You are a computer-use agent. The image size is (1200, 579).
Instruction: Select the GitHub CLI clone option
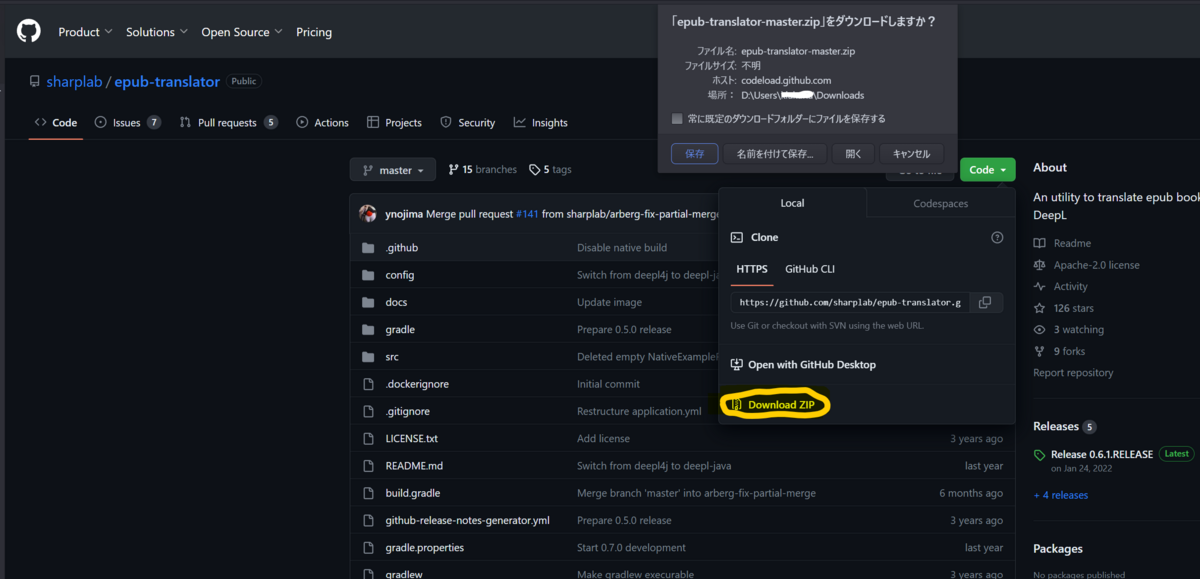tap(810, 269)
